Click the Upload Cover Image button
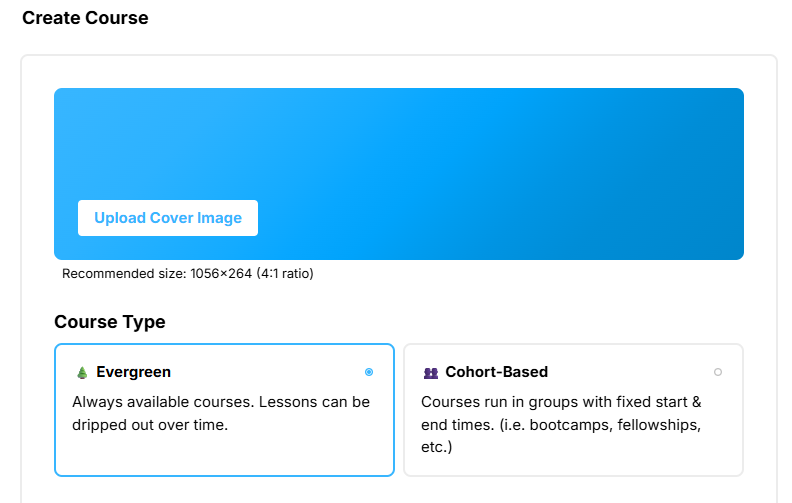 [168, 218]
